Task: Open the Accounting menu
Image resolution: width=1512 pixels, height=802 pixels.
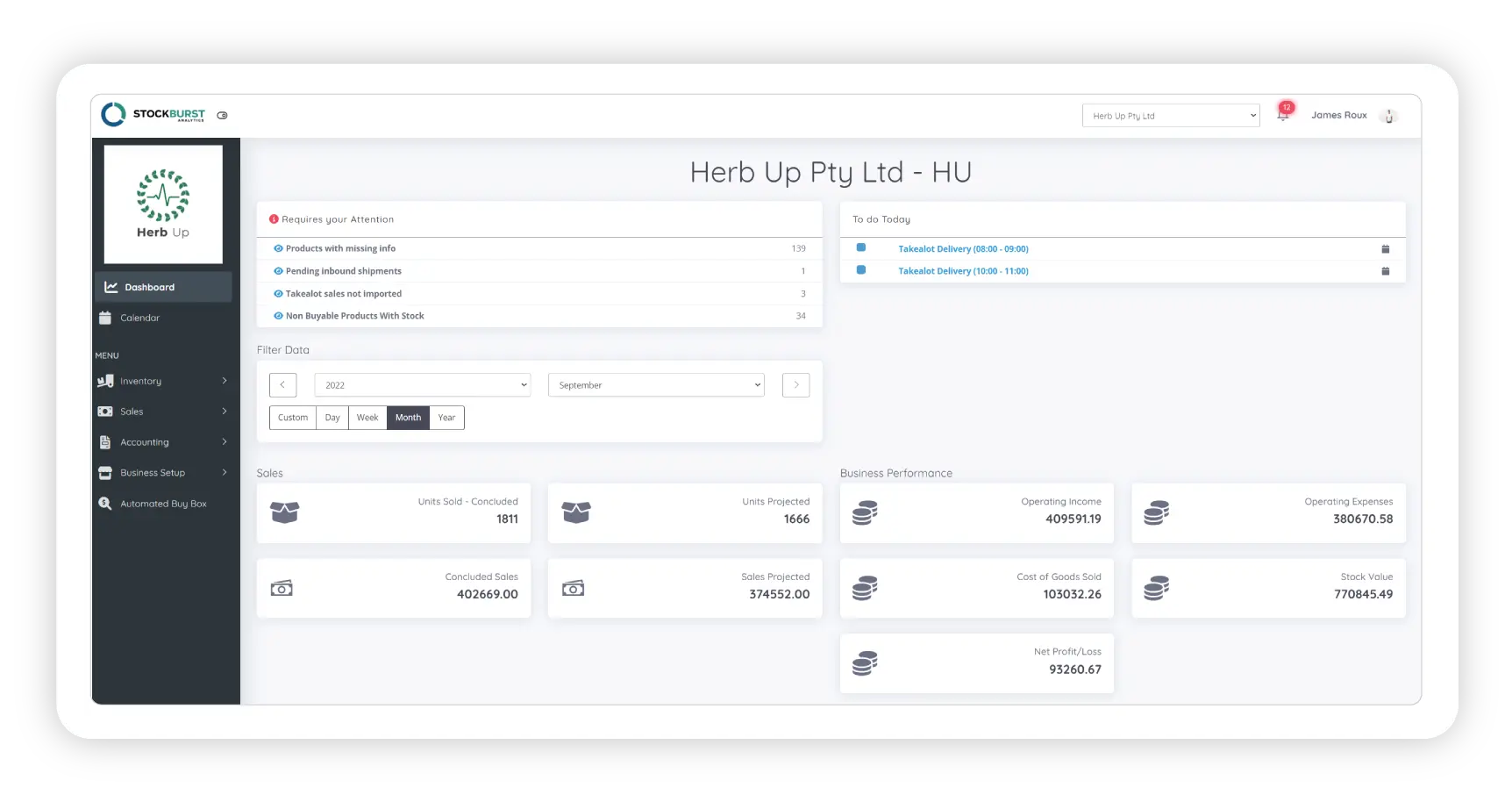Action: [x=163, y=442]
